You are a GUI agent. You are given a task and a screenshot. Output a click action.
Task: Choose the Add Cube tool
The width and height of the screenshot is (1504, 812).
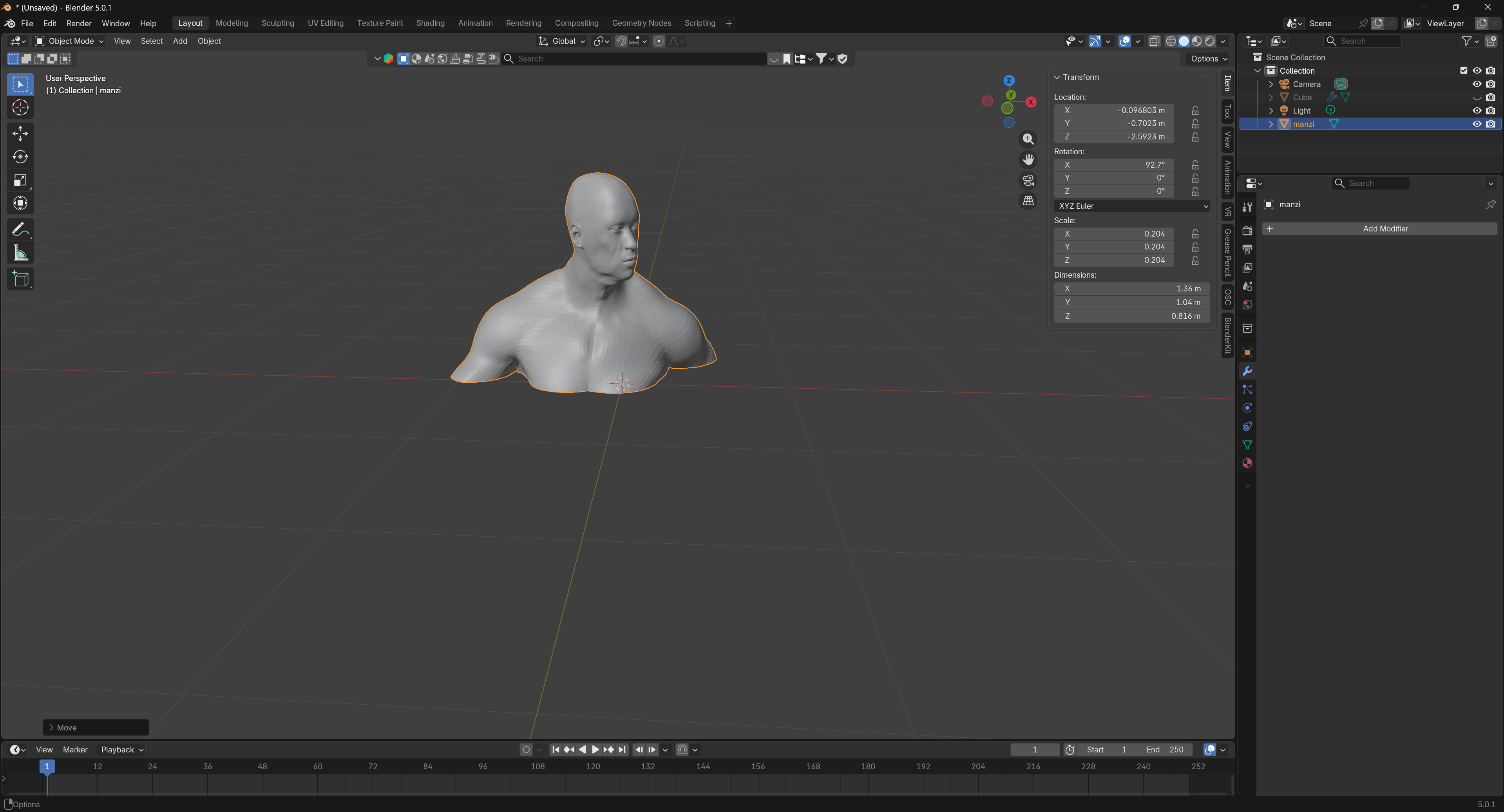coord(20,279)
